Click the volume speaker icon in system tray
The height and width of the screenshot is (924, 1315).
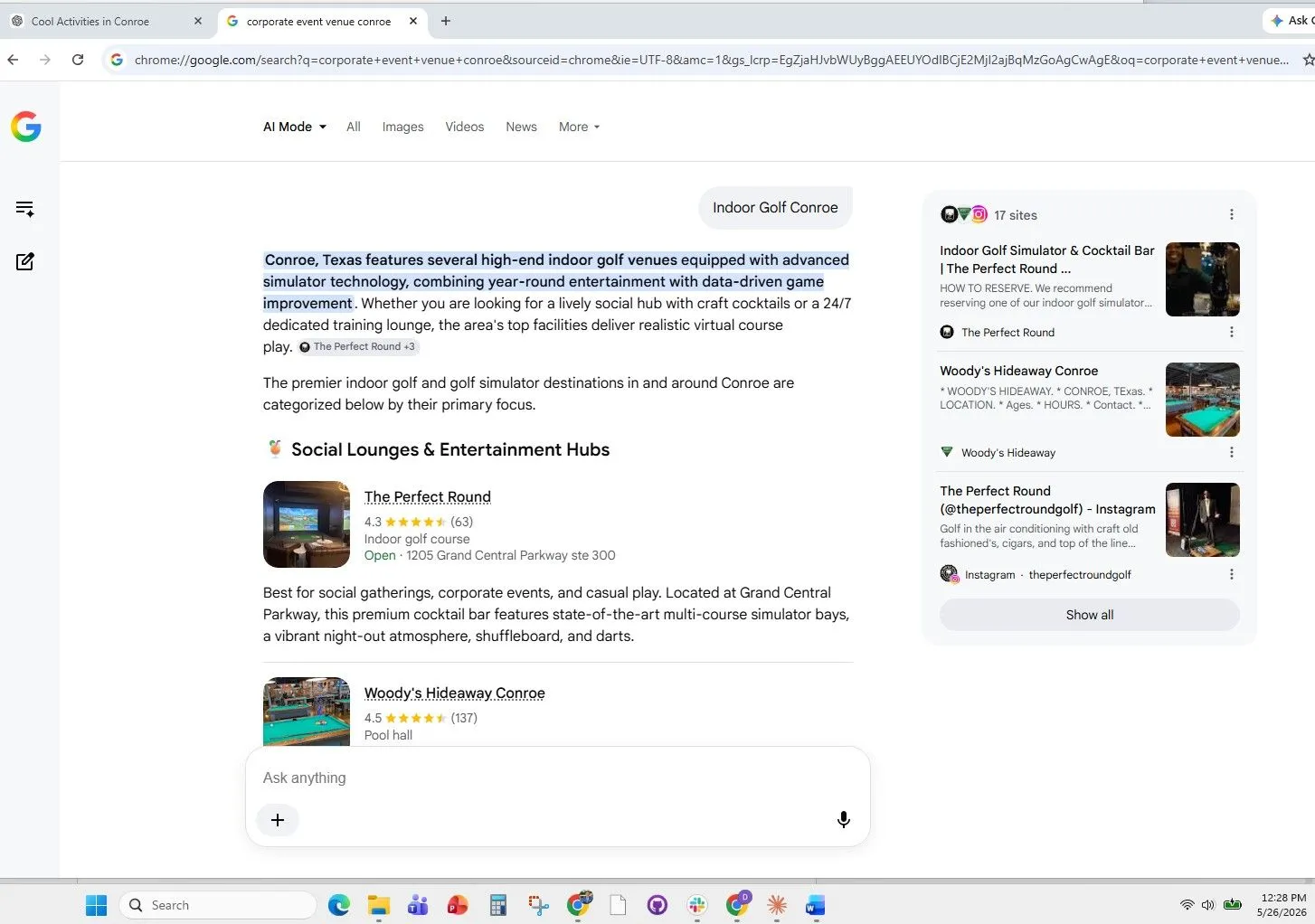point(1208,905)
